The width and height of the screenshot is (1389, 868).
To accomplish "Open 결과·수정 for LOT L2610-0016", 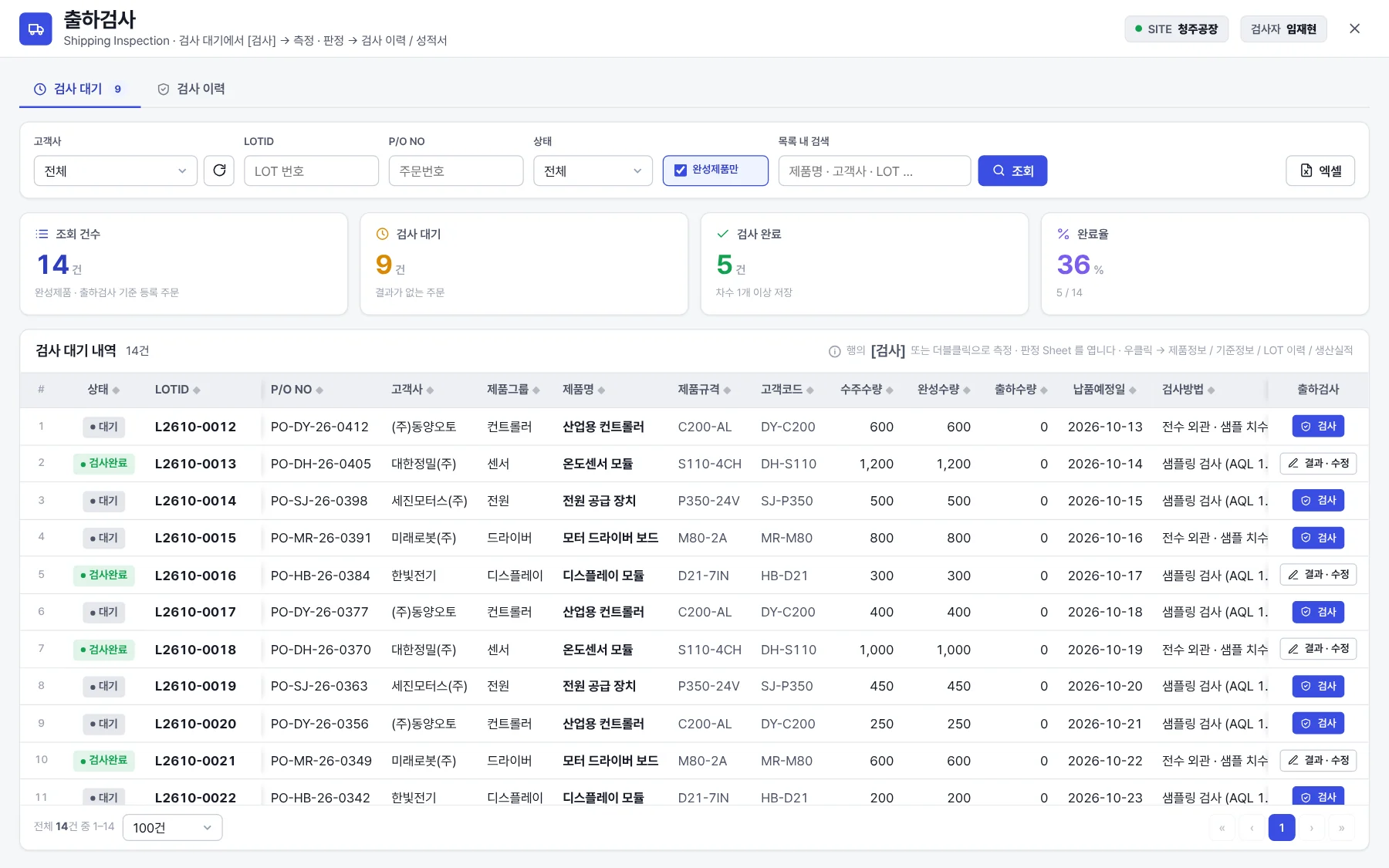I will [x=1318, y=575].
